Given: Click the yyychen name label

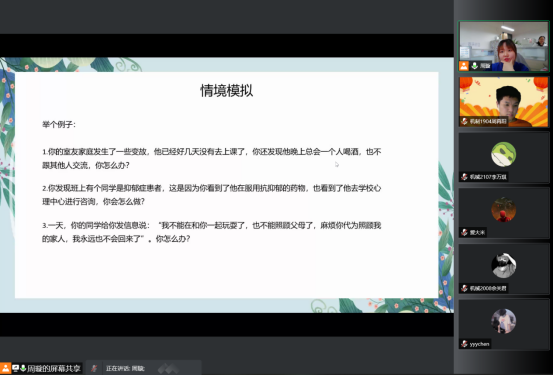Looking at the screenshot, I should coord(479,344).
